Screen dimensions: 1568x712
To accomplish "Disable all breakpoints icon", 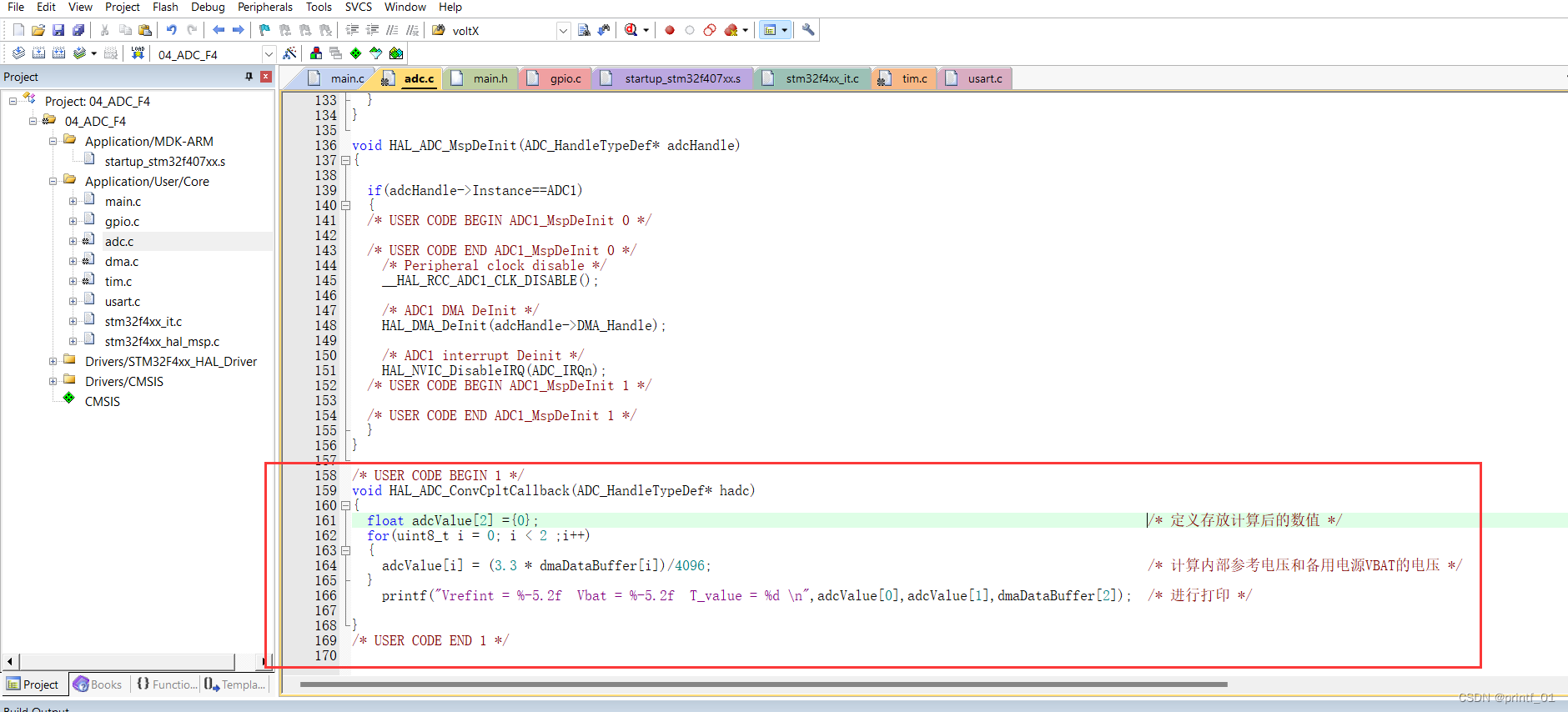I will point(710,30).
